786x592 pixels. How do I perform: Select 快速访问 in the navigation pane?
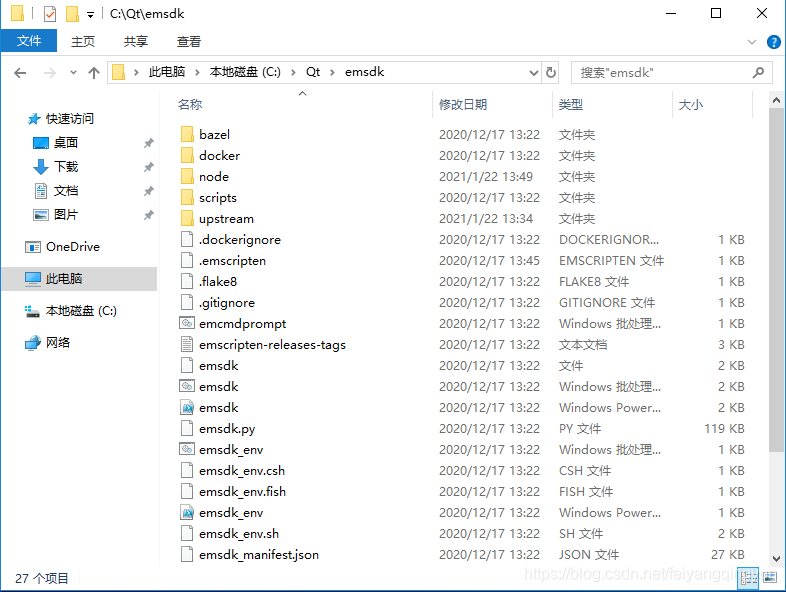pyautogui.click(x=70, y=119)
